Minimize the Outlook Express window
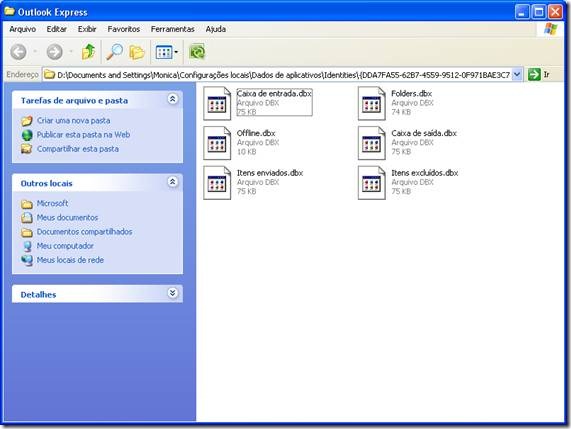This screenshot has width=571, height=429. point(522,12)
